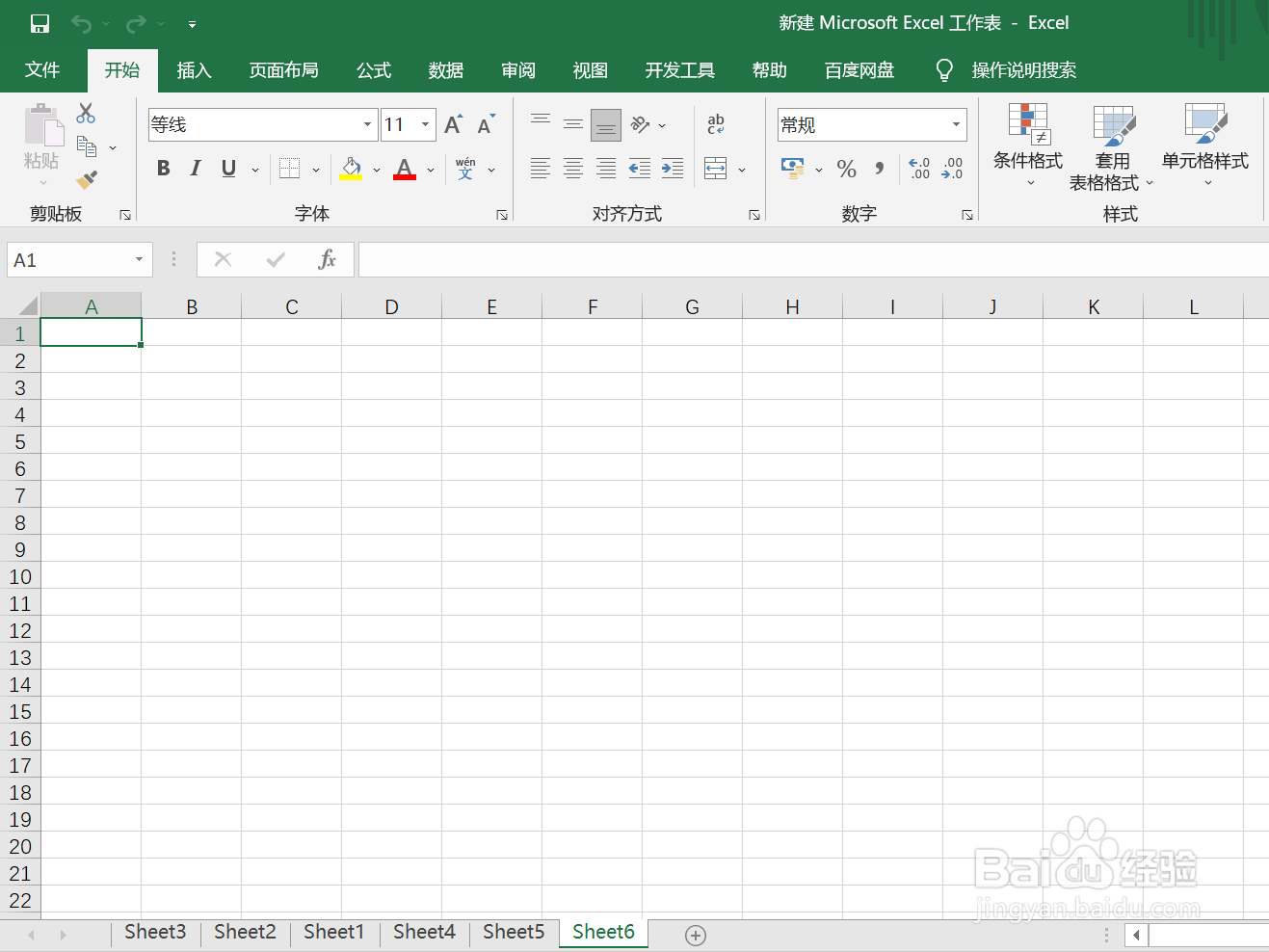Open the Sheet1 worksheet tab
This screenshot has height=952, width=1269.
[333, 932]
